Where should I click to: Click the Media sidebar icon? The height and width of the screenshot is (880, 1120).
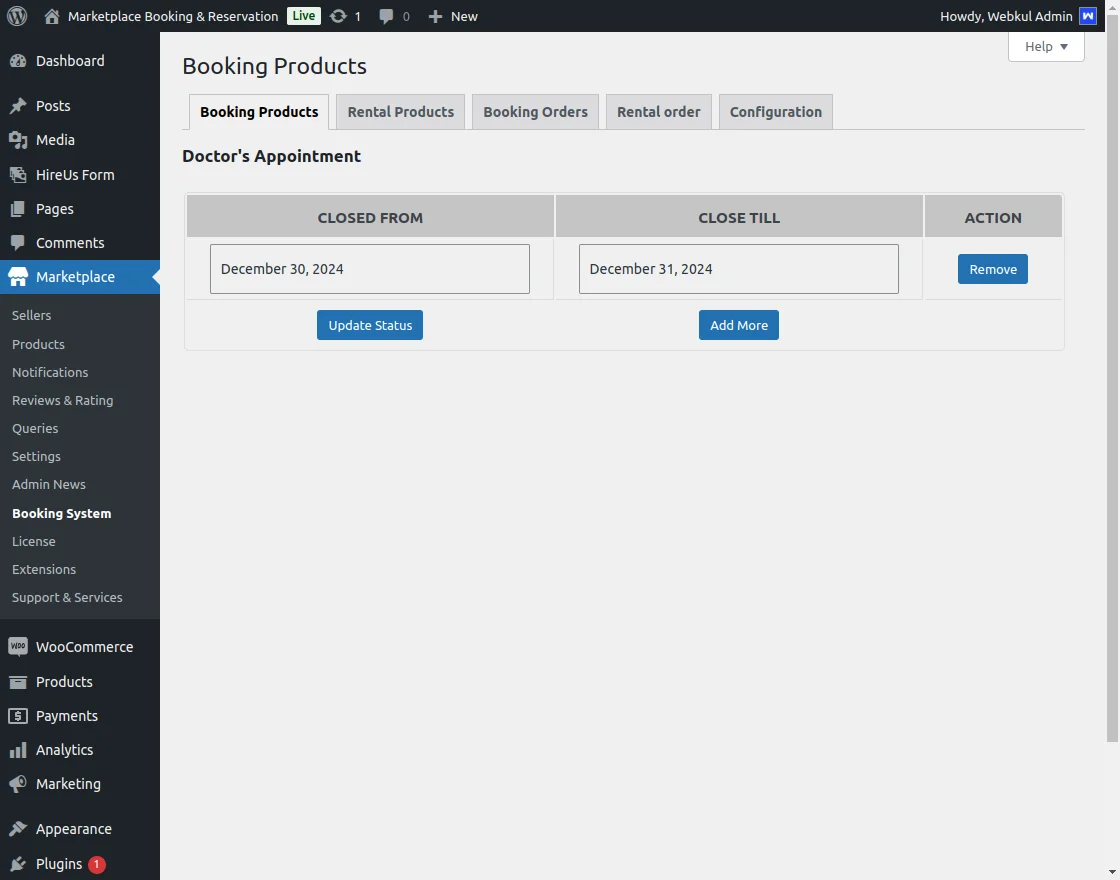point(18,140)
